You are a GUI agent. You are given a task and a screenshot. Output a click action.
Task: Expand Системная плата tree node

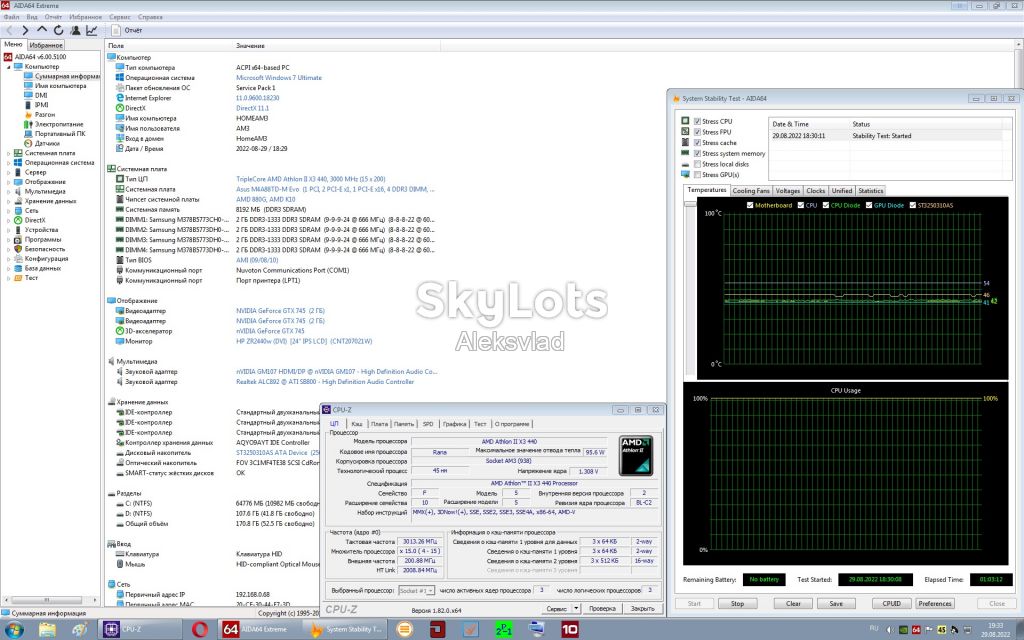pos(8,153)
